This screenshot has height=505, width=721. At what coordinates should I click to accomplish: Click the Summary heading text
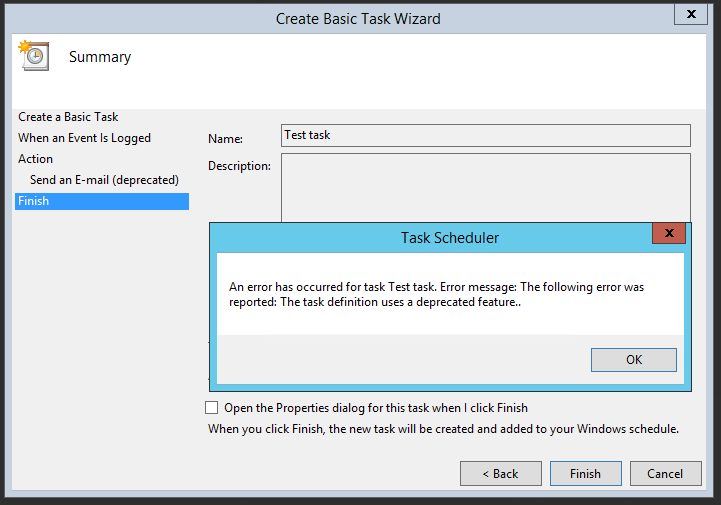click(x=100, y=57)
